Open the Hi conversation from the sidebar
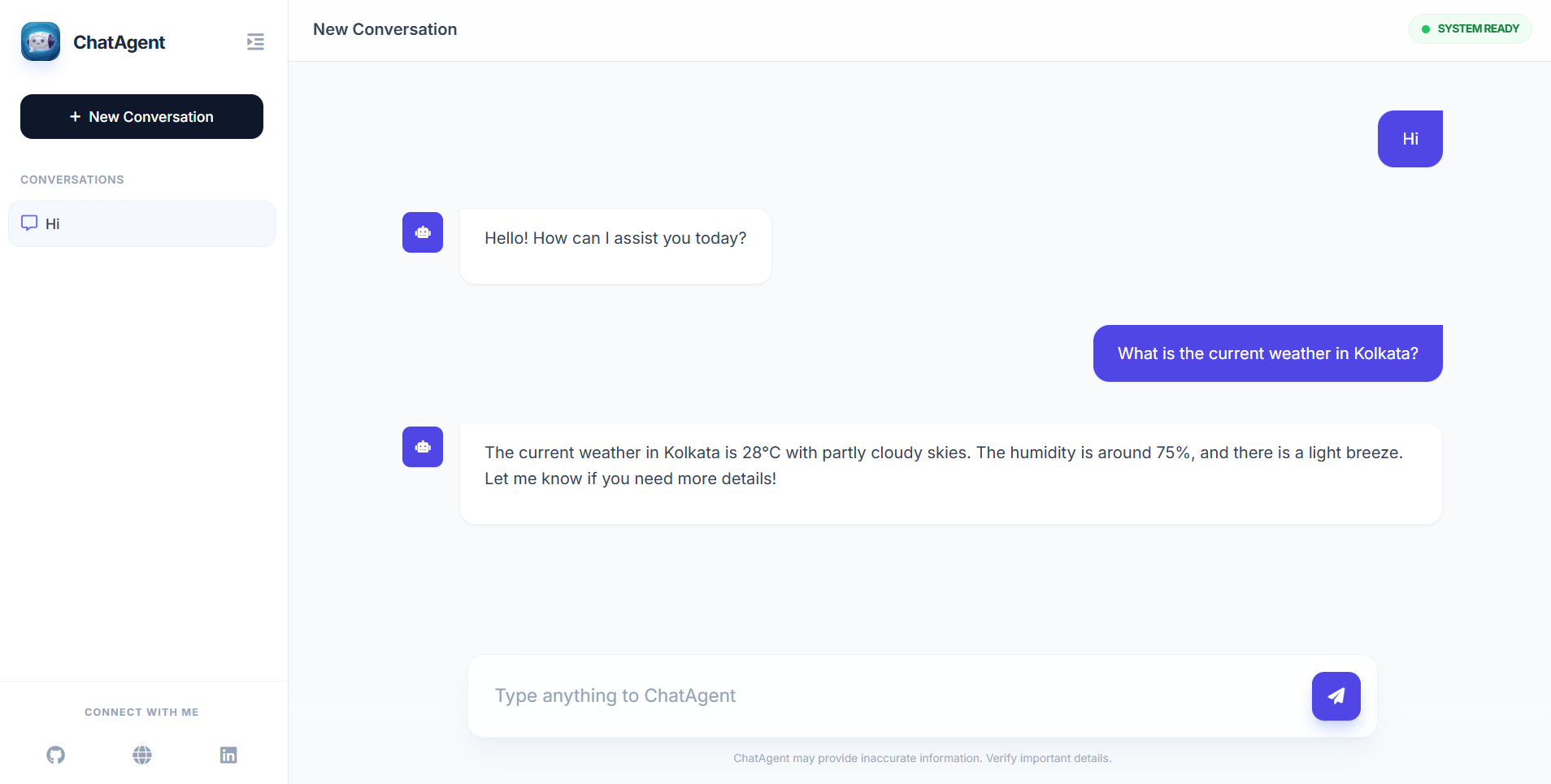This screenshot has height=784, width=1551. [x=141, y=223]
